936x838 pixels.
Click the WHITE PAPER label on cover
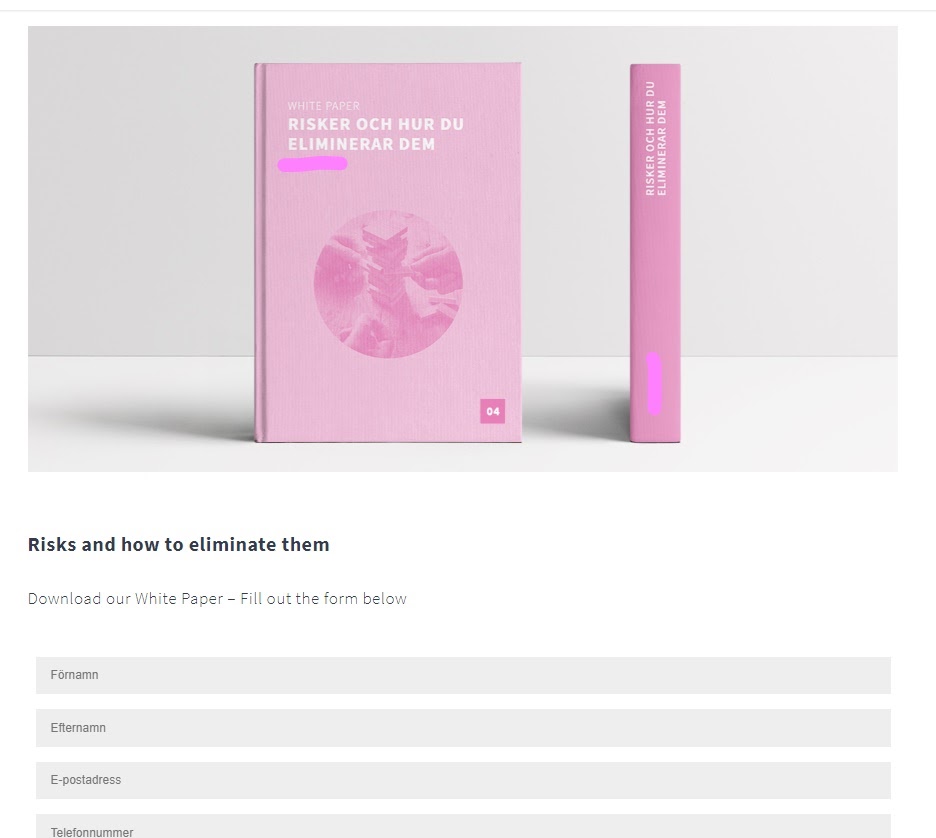pos(324,106)
